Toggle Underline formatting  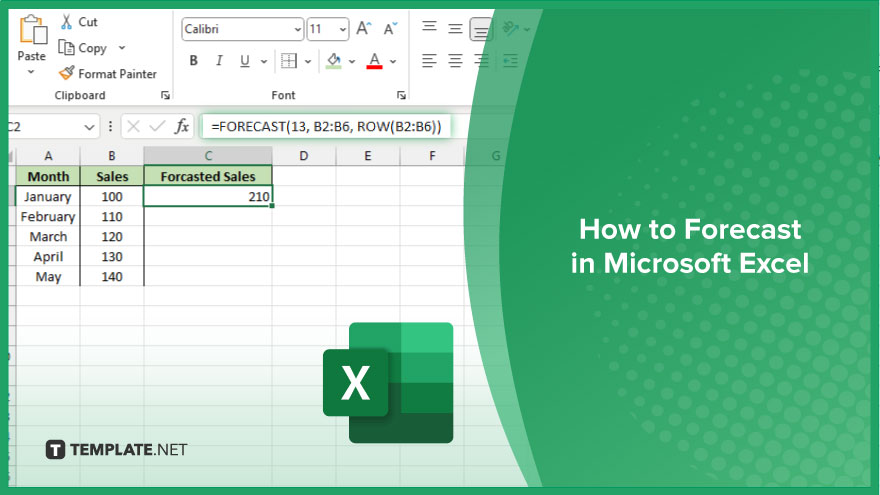245,61
